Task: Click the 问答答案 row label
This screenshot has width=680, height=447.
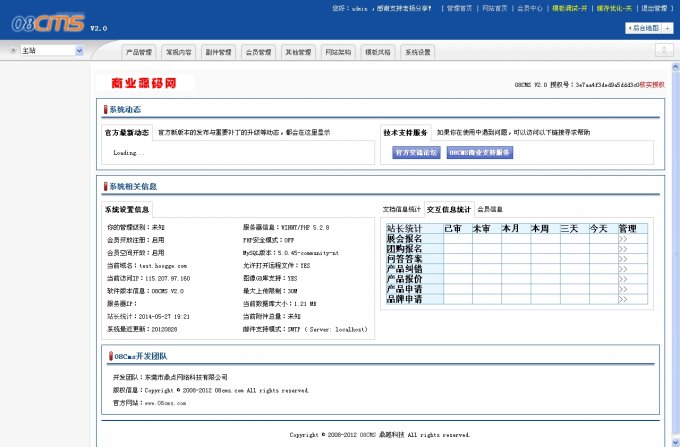Action: [404, 259]
